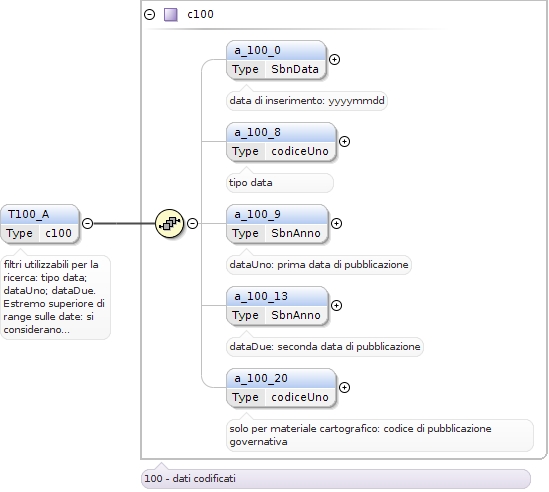Viewport: 549px width, 492px height.
Task: Click the 'filtri utilizzabili per la ricerca' annotation
Action: pyautogui.click(x=55, y=297)
